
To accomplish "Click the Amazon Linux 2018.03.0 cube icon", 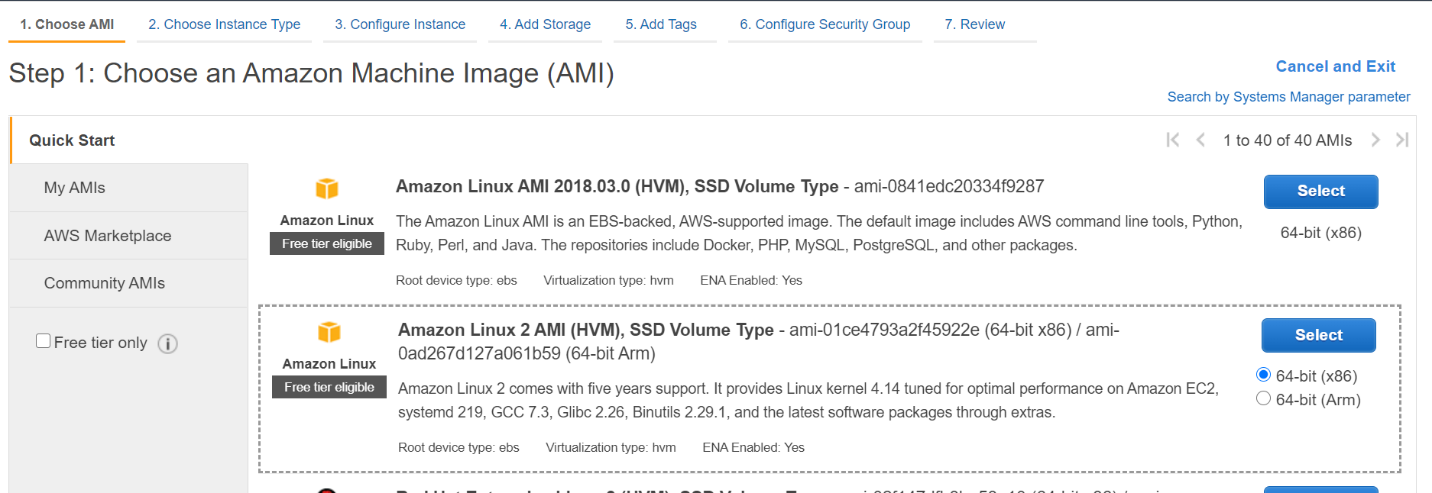I will pyautogui.click(x=327, y=189).
